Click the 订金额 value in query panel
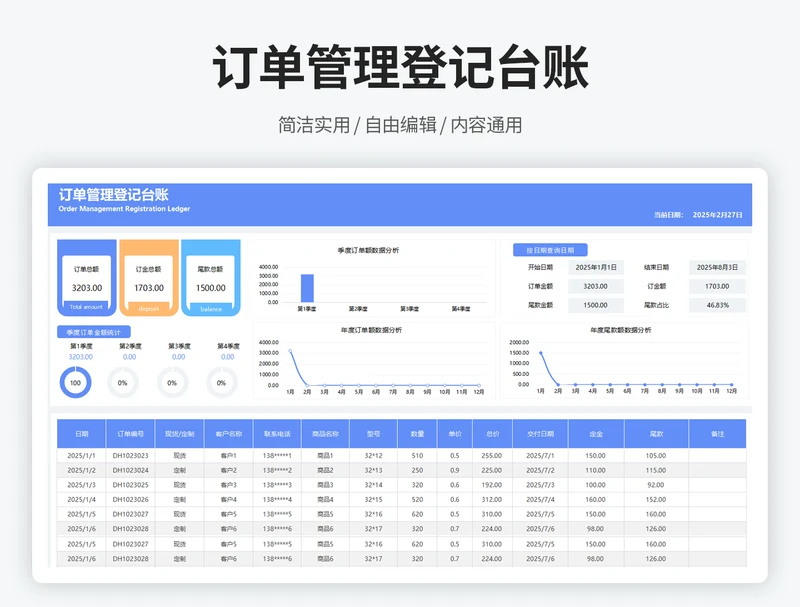The width and height of the screenshot is (800, 607). 717,286
